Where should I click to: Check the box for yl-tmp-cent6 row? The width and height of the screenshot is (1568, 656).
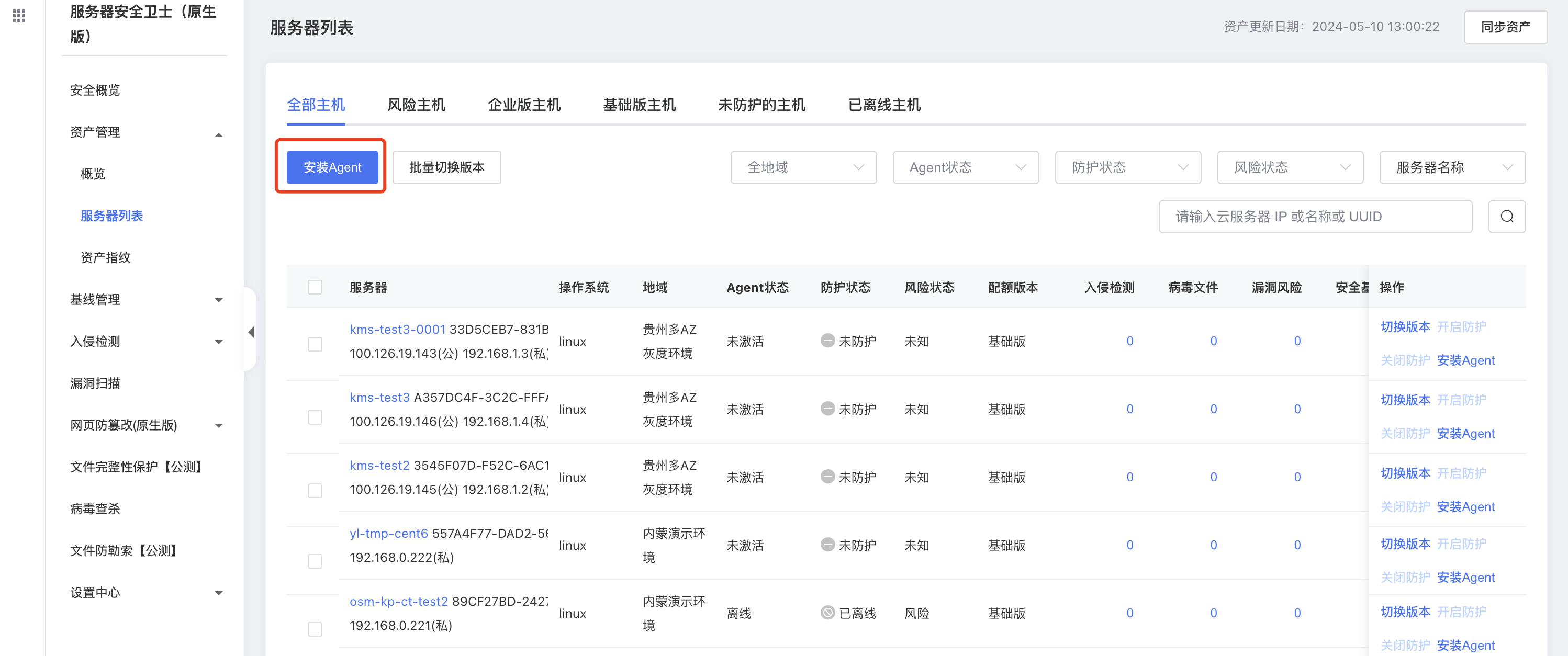coord(315,560)
